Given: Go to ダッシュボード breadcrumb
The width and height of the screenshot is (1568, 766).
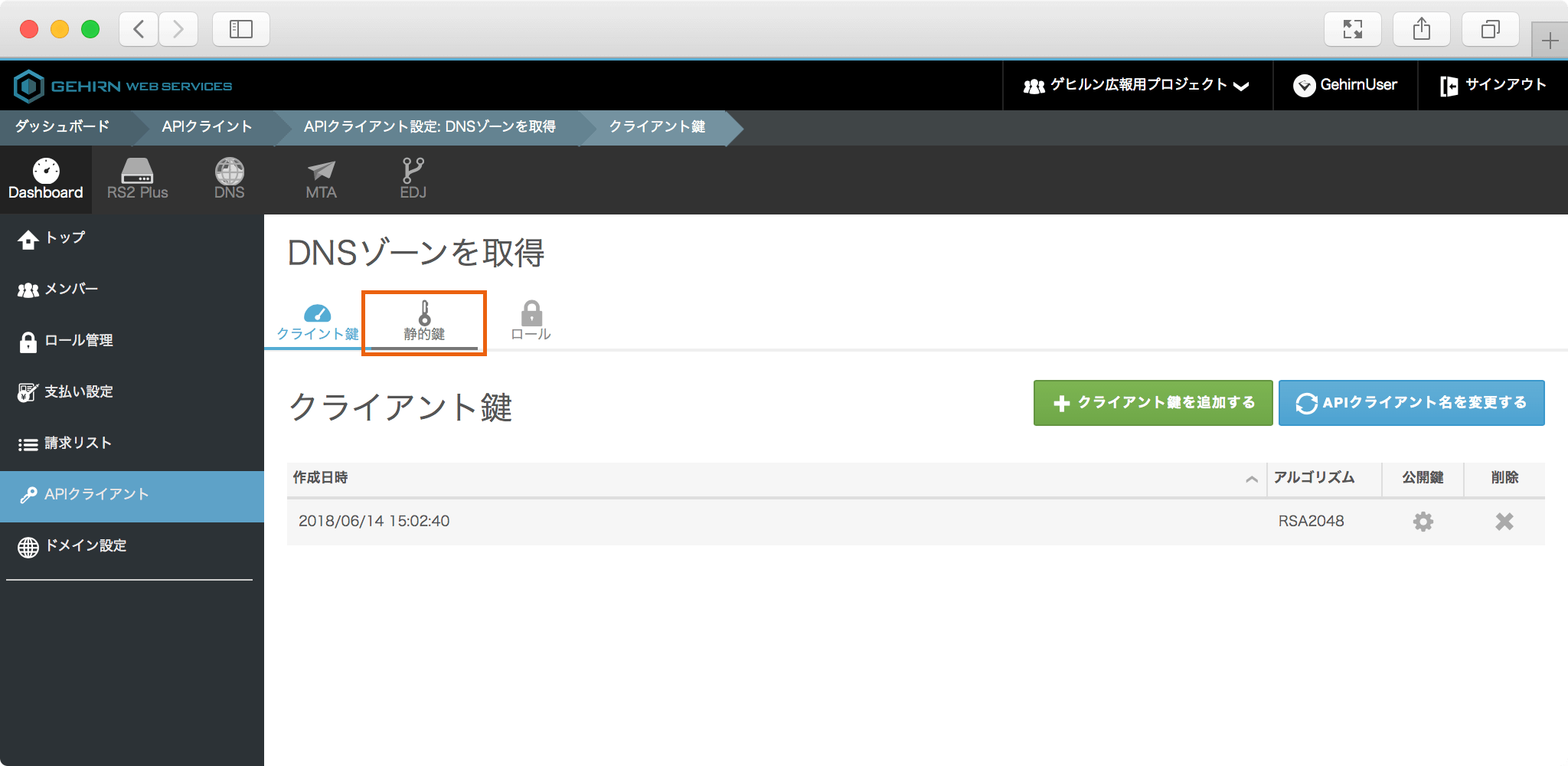Looking at the screenshot, I should (63, 126).
